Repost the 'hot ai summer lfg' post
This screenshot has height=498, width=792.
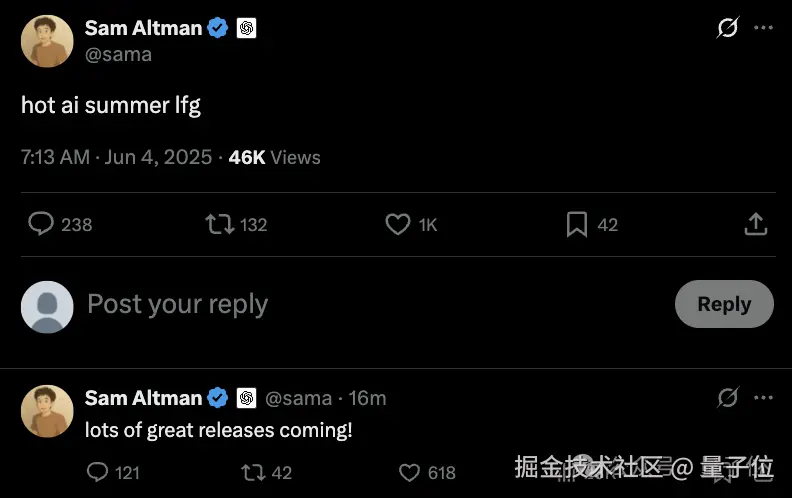(219, 224)
